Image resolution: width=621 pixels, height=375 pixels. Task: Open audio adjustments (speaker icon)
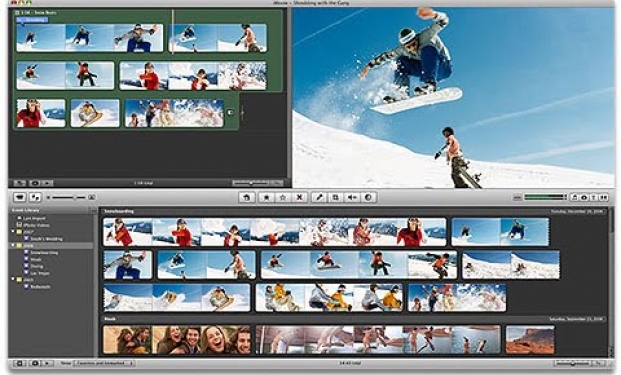point(352,197)
